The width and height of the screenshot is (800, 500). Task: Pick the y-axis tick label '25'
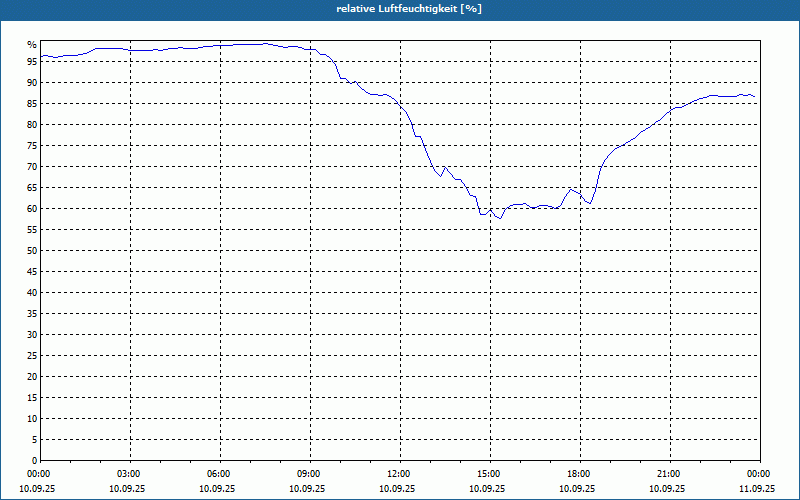click(32, 356)
